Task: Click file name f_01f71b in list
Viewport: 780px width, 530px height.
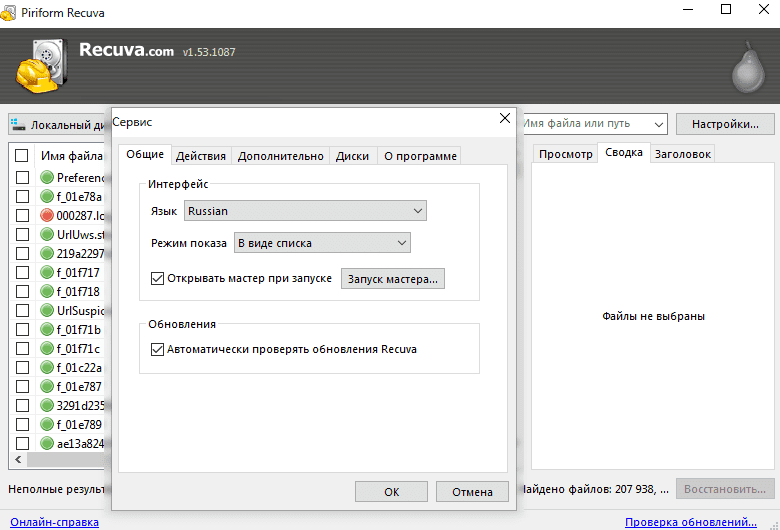Action: 79,329
